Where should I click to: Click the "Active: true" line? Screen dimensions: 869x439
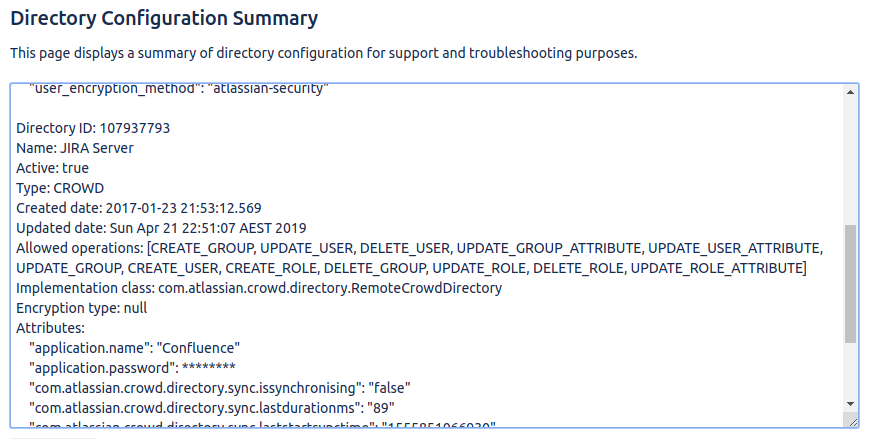tap(52, 168)
